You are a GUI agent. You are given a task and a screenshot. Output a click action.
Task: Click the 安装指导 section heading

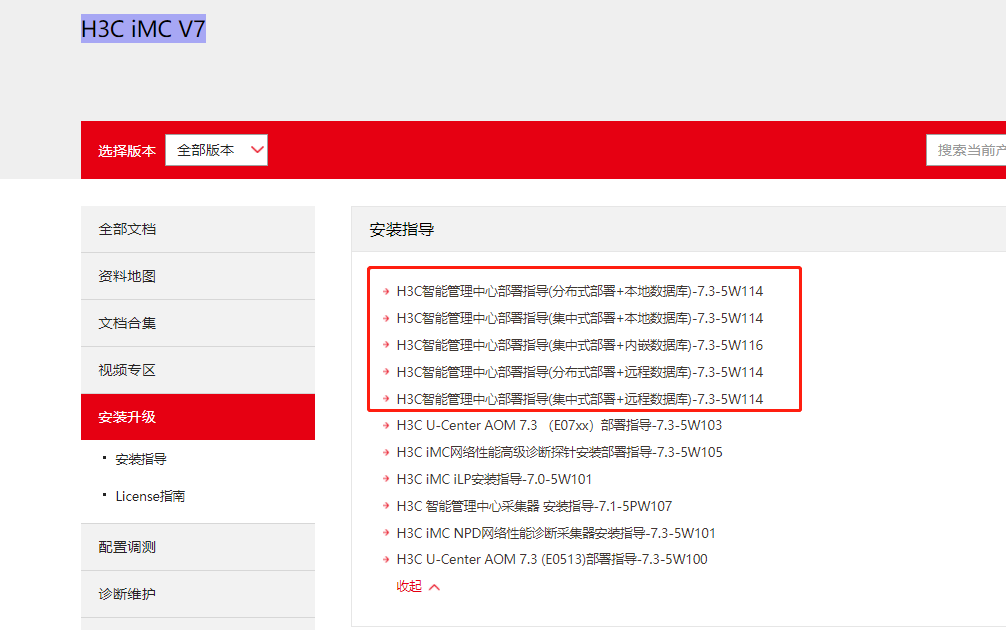point(402,230)
